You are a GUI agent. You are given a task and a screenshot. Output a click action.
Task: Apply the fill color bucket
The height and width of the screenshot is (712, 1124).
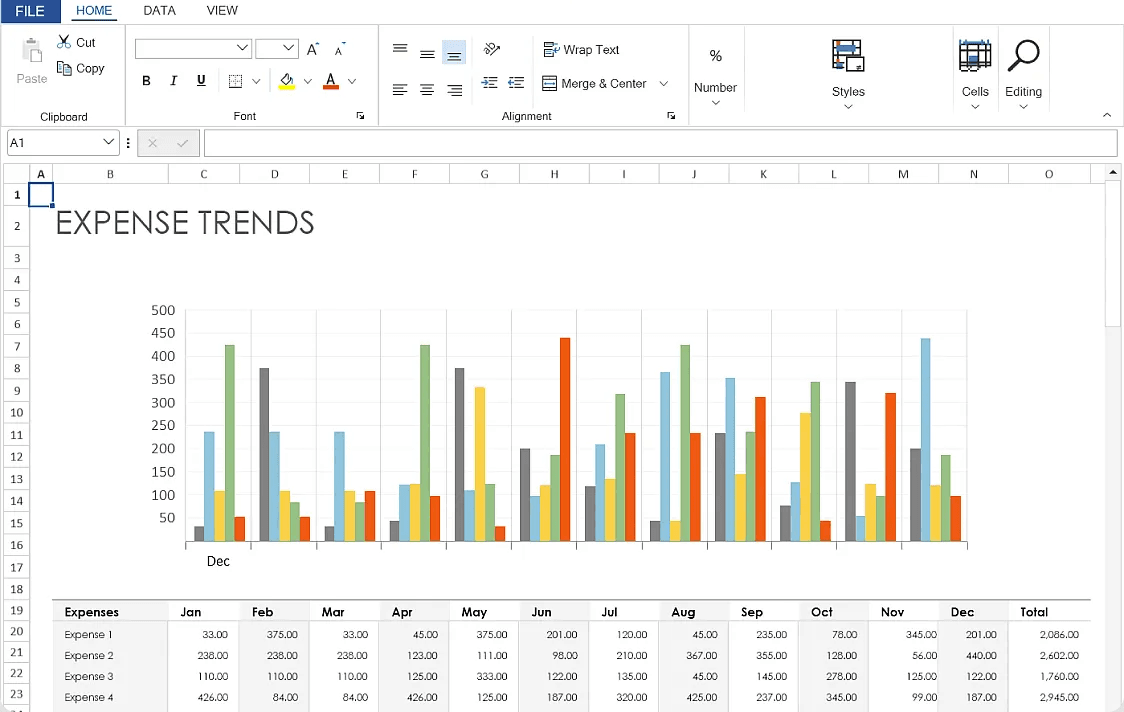287,81
